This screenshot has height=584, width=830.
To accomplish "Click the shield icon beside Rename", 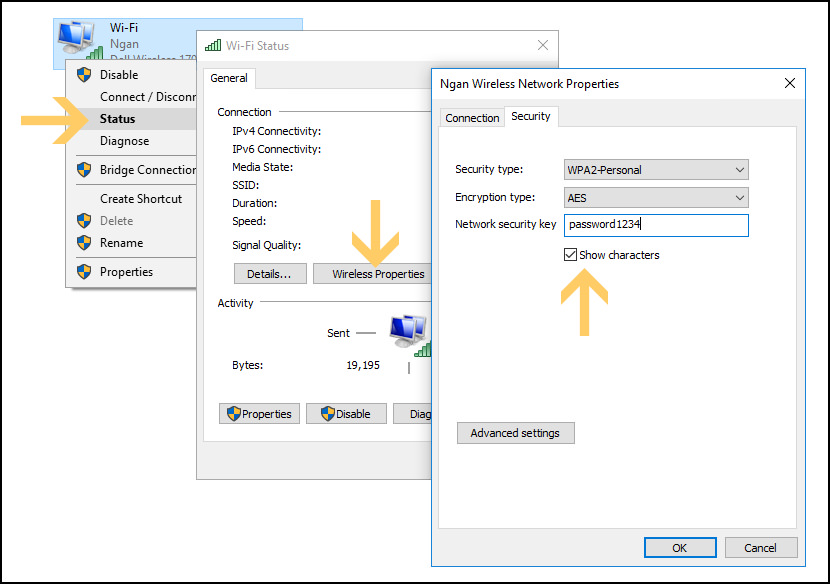I will [x=84, y=243].
